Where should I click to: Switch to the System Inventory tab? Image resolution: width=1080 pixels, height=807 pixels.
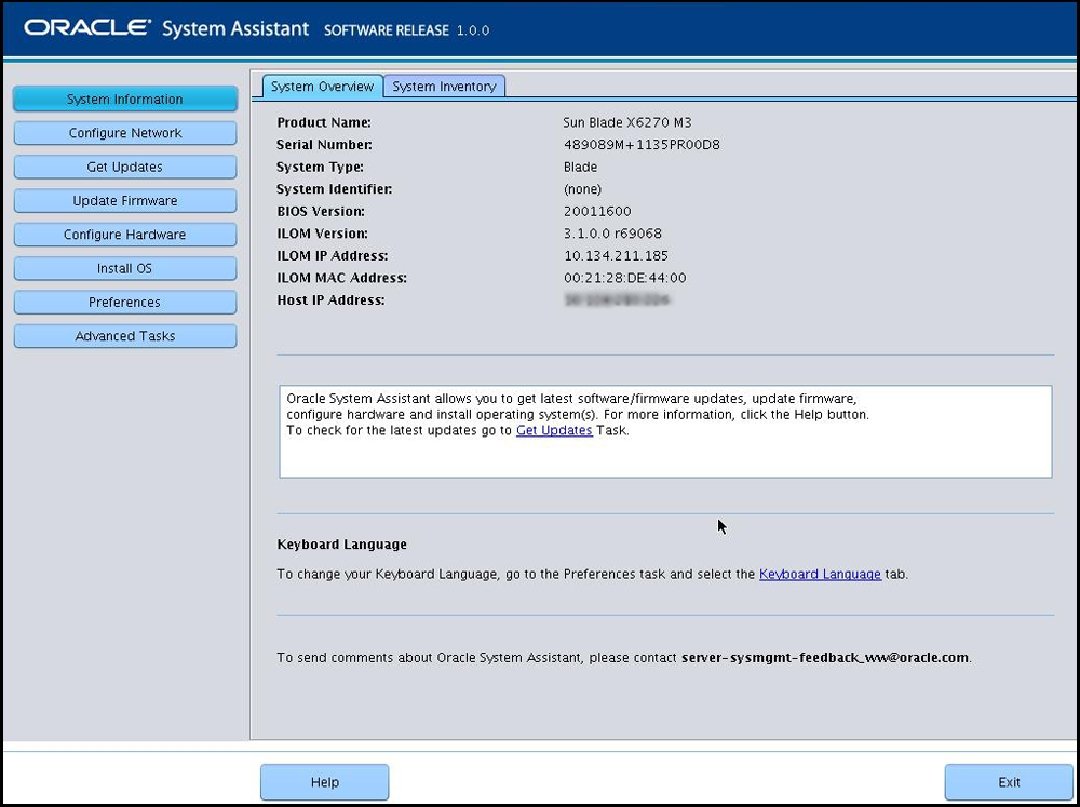[444, 86]
